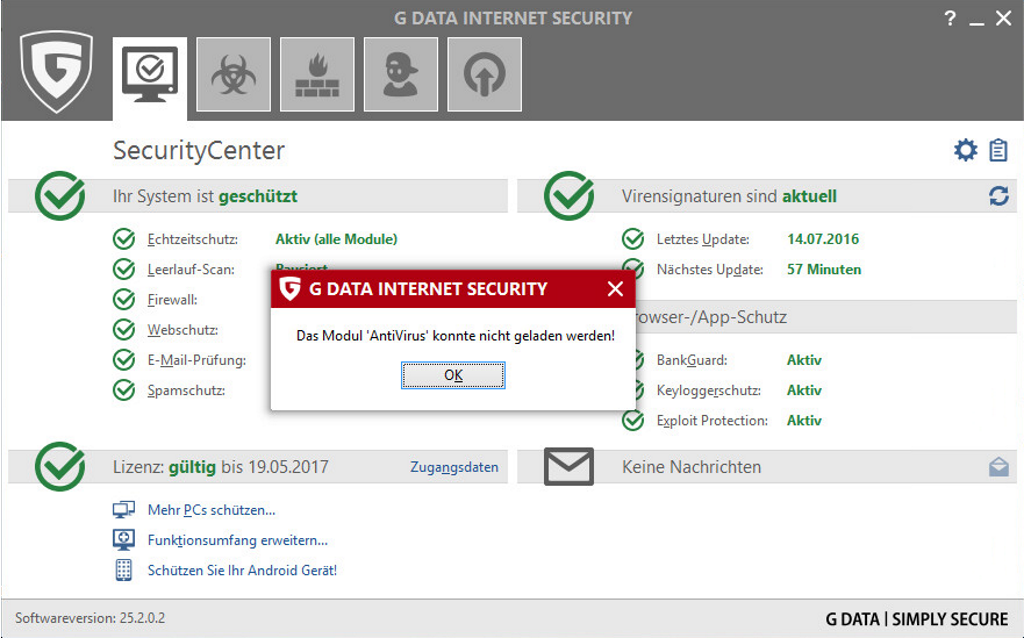This screenshot has height=638, width=1024.
Task: Refresh virus signatures with update icon
Action: click(998, 196)
